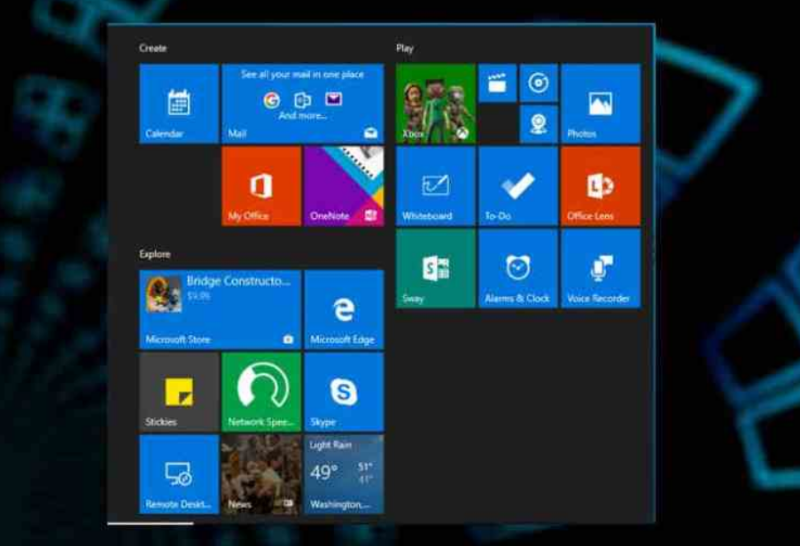This screenshot has width=800, height=546.
Task: Open the Stickies app tile
Action: pyautogui.click(x=178, y=391)
